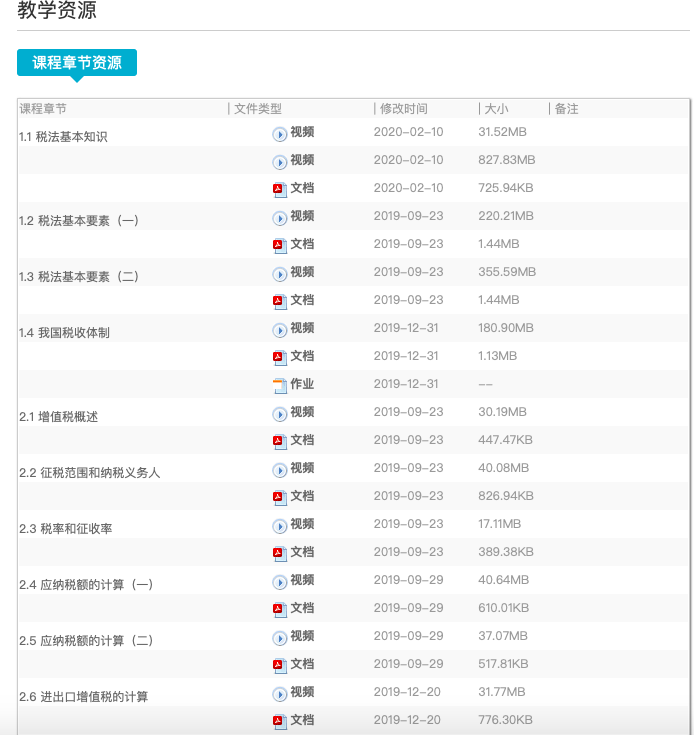
Task: Click the 作业 homework icon
Action: pyautogui.click(x=280, y=385)
